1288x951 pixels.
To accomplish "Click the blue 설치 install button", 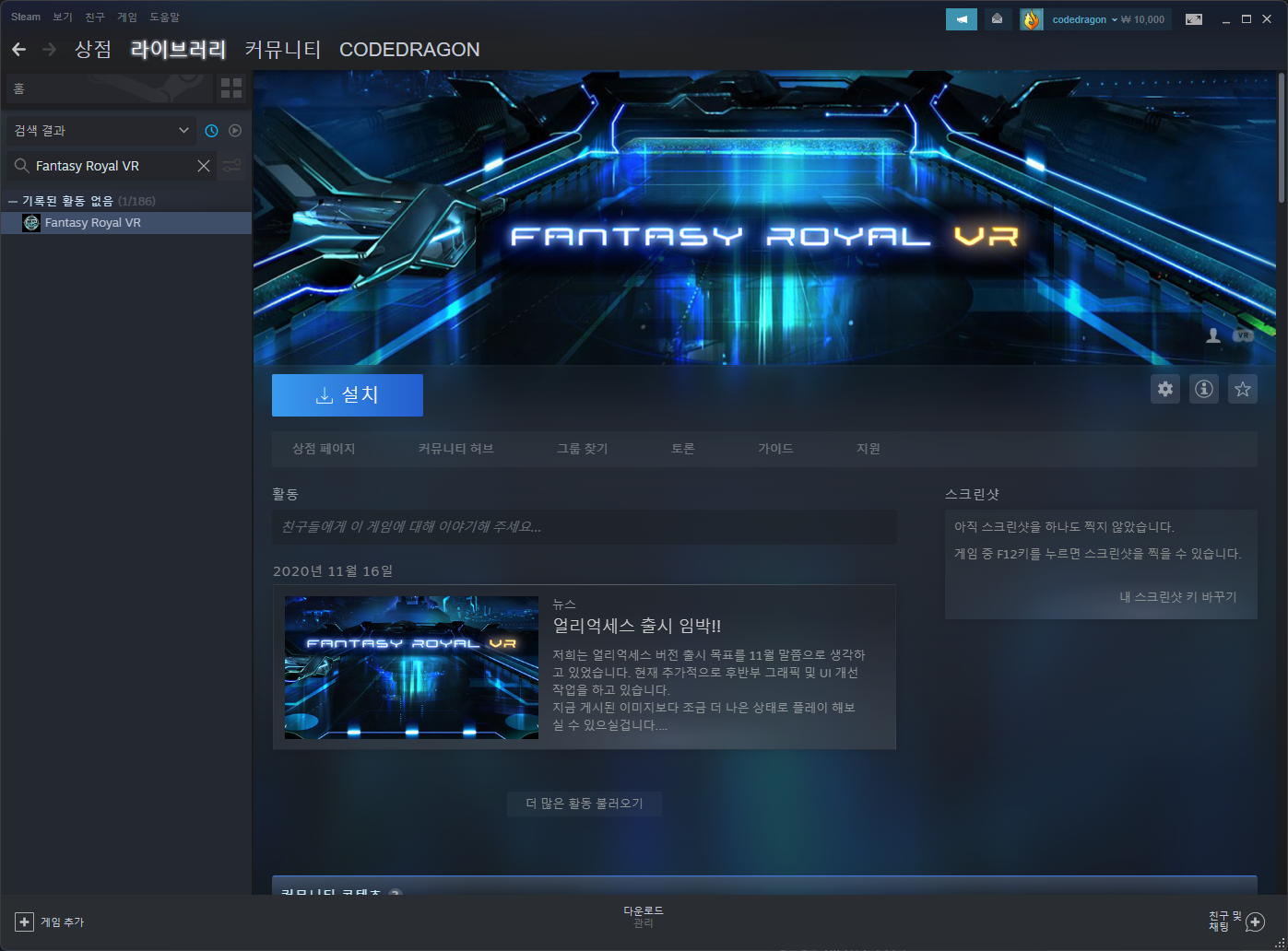I will pos(348,395).
